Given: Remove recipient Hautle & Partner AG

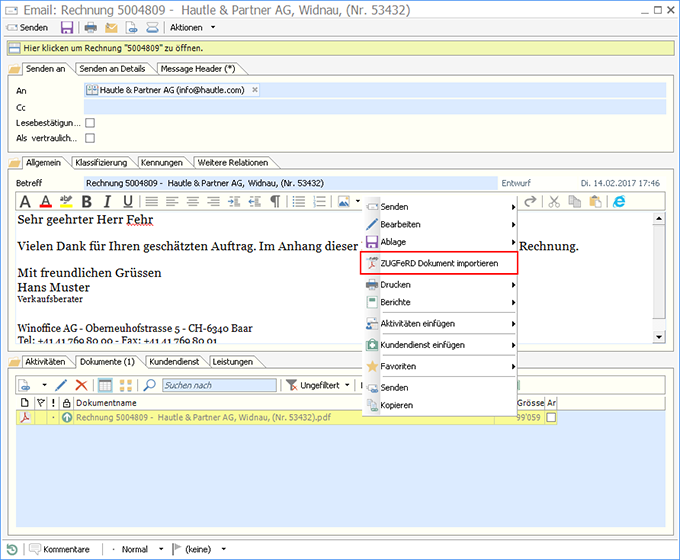Looking at the screenshot, I should (x=255, y=90).
